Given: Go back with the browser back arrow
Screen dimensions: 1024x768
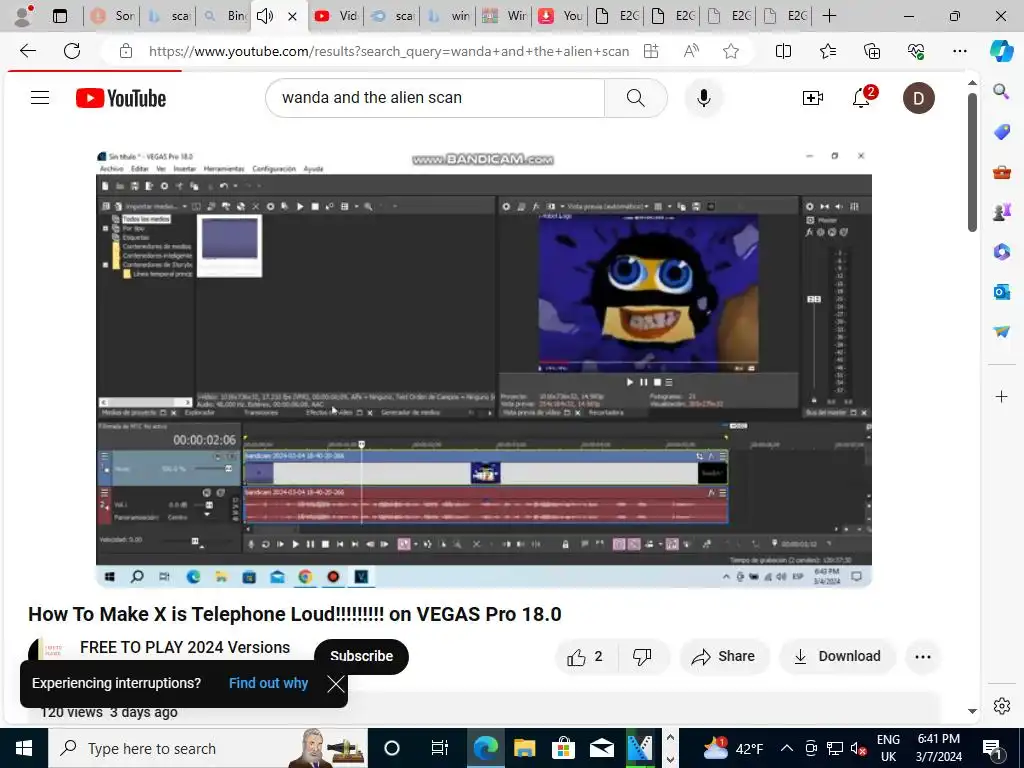Looking at the screenshot, I should coord(27,51).
